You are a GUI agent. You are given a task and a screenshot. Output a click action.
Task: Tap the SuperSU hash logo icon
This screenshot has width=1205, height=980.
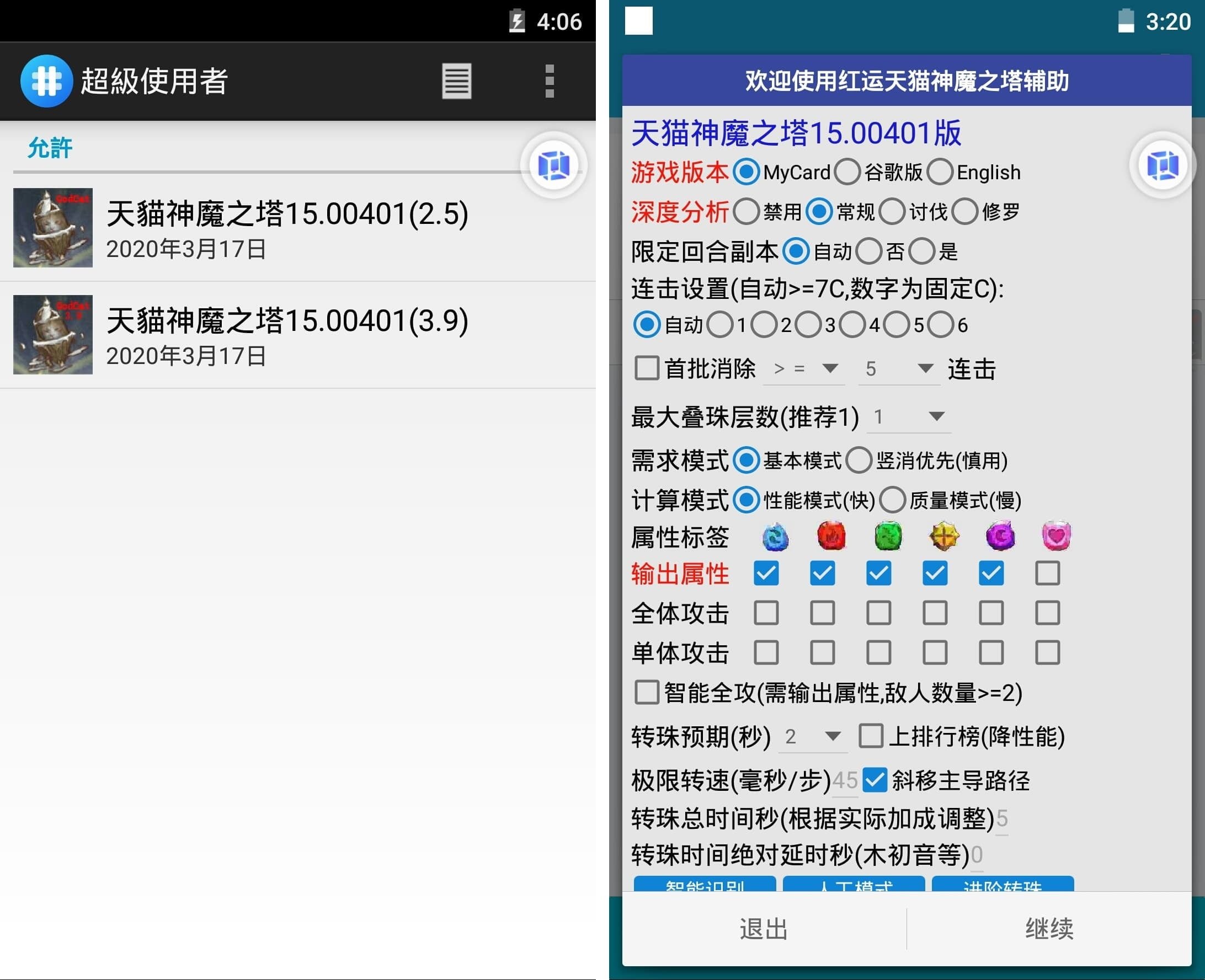[46, 81]
